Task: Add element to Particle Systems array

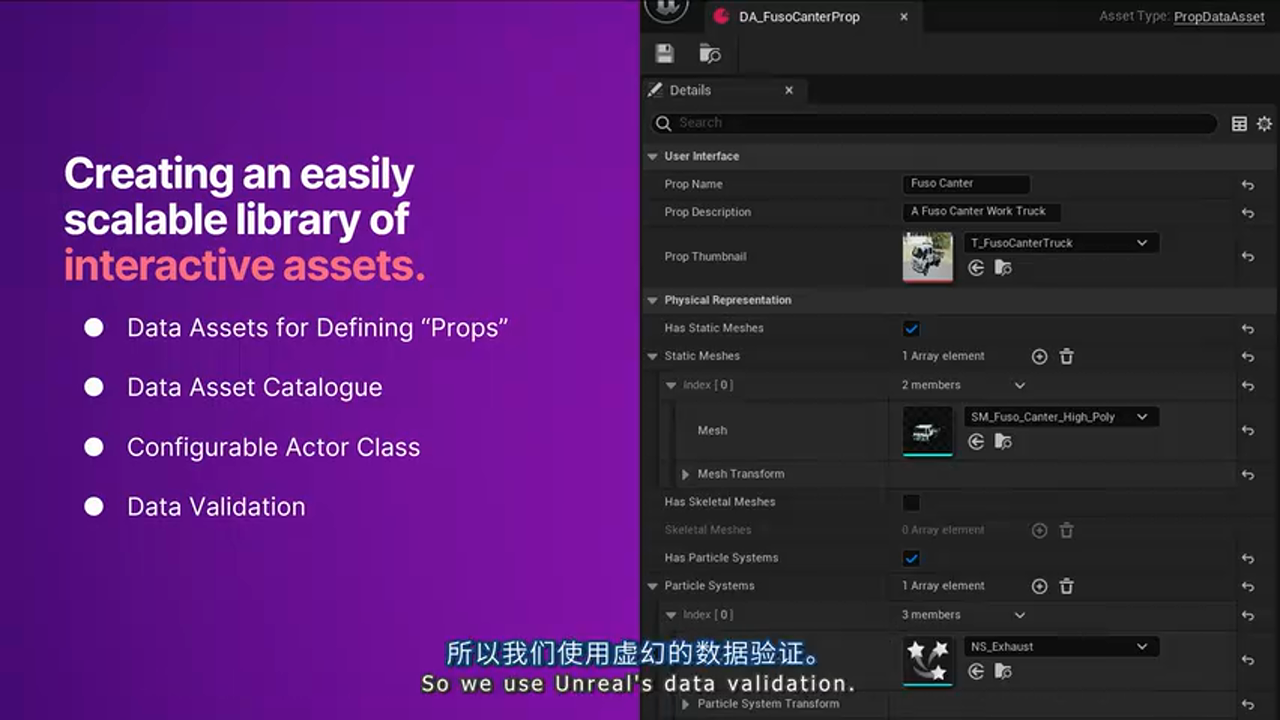Action: tap(1039, 587)
